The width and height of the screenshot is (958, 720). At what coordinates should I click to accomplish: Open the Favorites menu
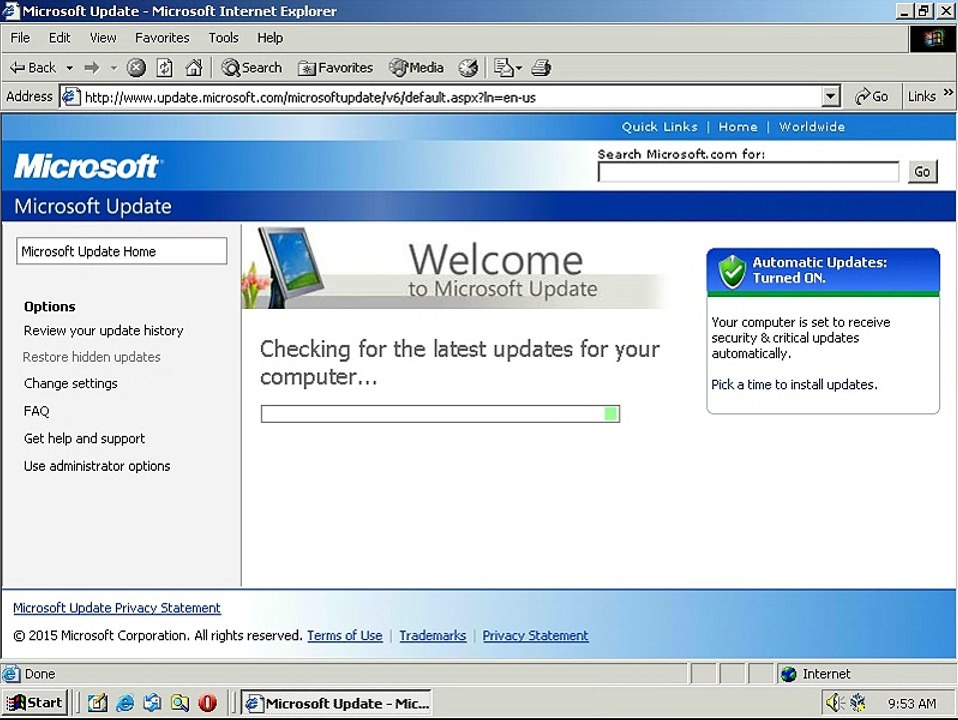coord(162,38)
